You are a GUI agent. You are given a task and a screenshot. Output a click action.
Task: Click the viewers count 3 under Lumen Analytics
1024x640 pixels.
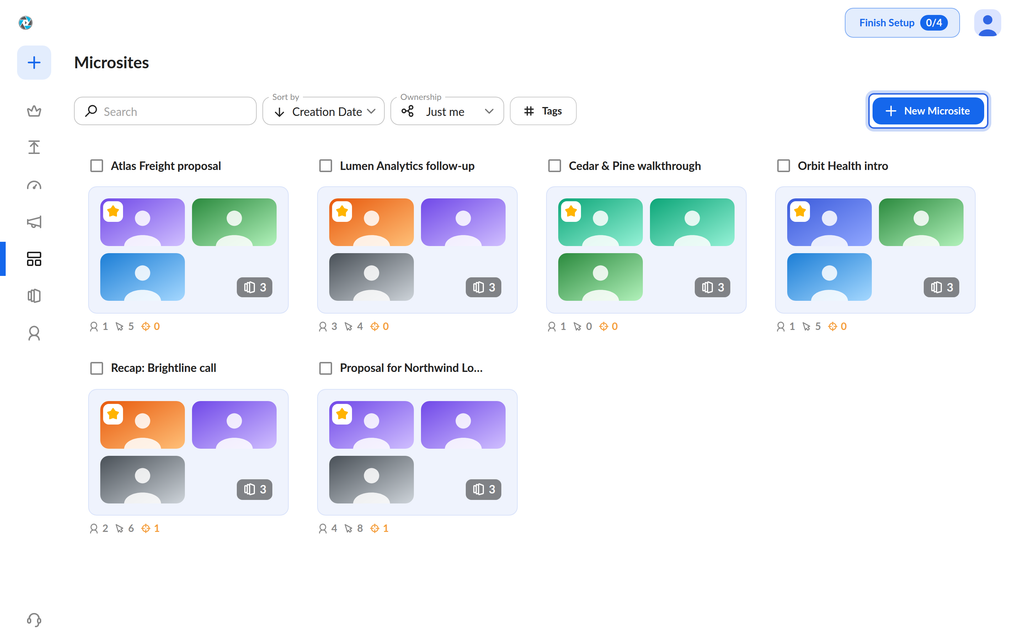pyautogui.click(x=328, y=327)
